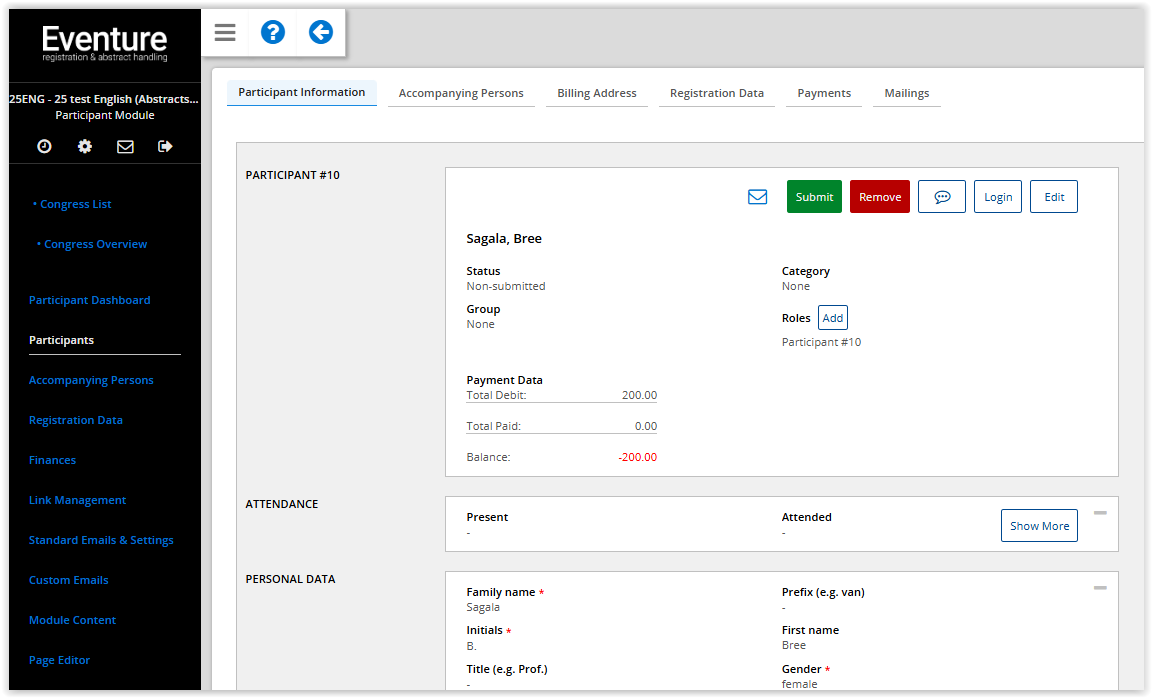
Task: Open the Payments tab
Action: click(x=824, y=93)
